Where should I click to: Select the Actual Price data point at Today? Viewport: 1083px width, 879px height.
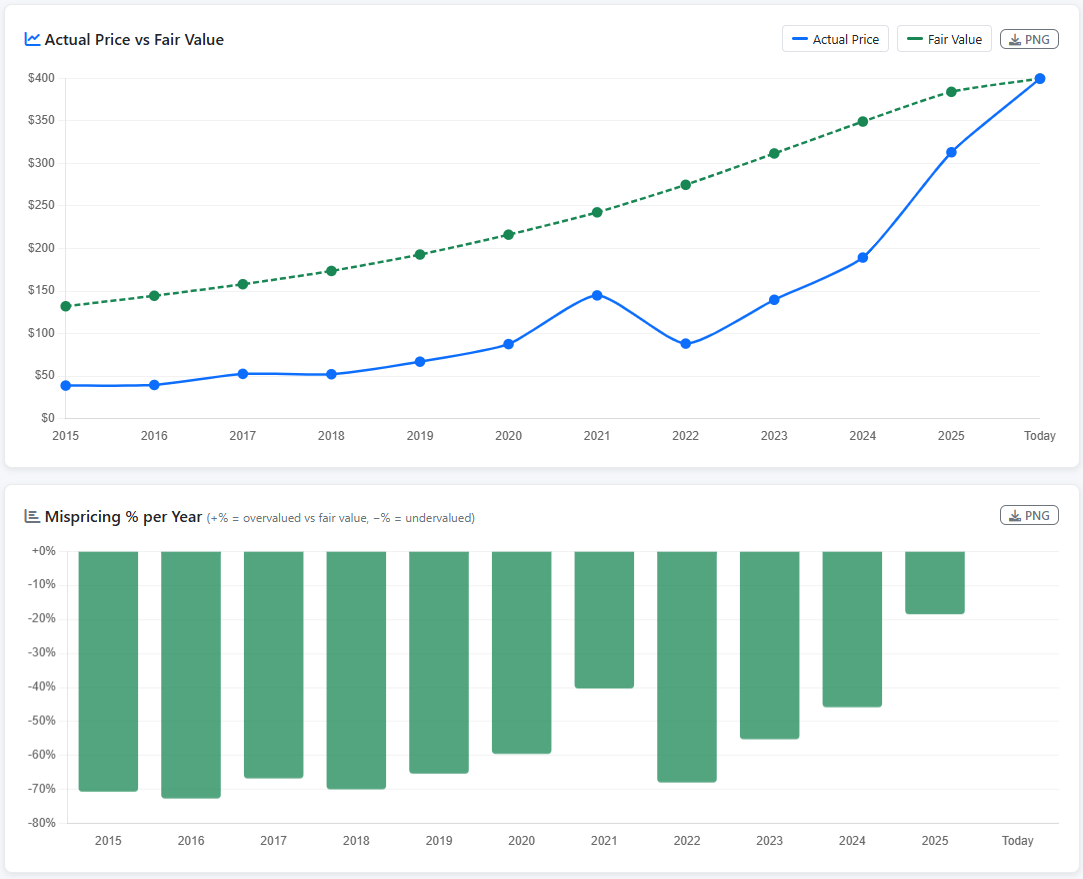[x=1039, y=79]
